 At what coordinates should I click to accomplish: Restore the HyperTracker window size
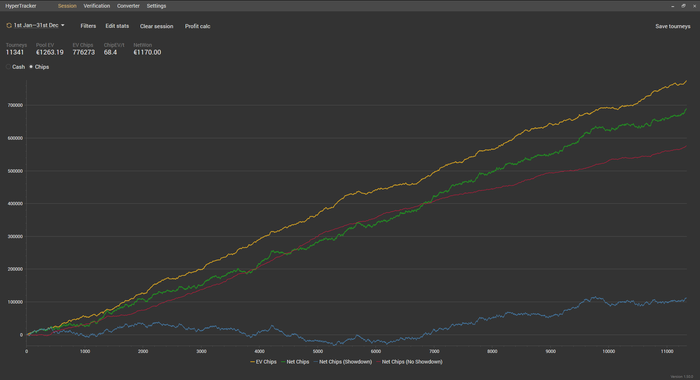tap(683, 6)
